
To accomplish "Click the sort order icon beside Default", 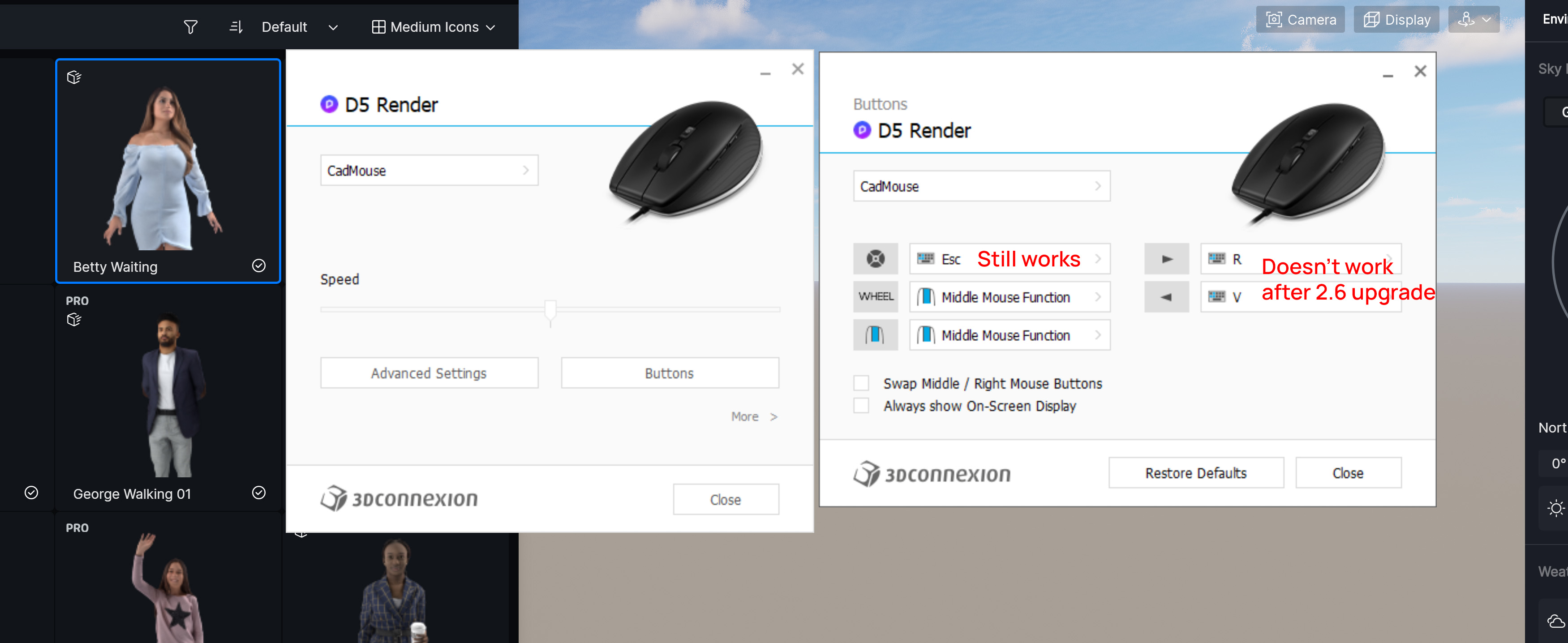I will pyautogui.click(x=236, y=26).
